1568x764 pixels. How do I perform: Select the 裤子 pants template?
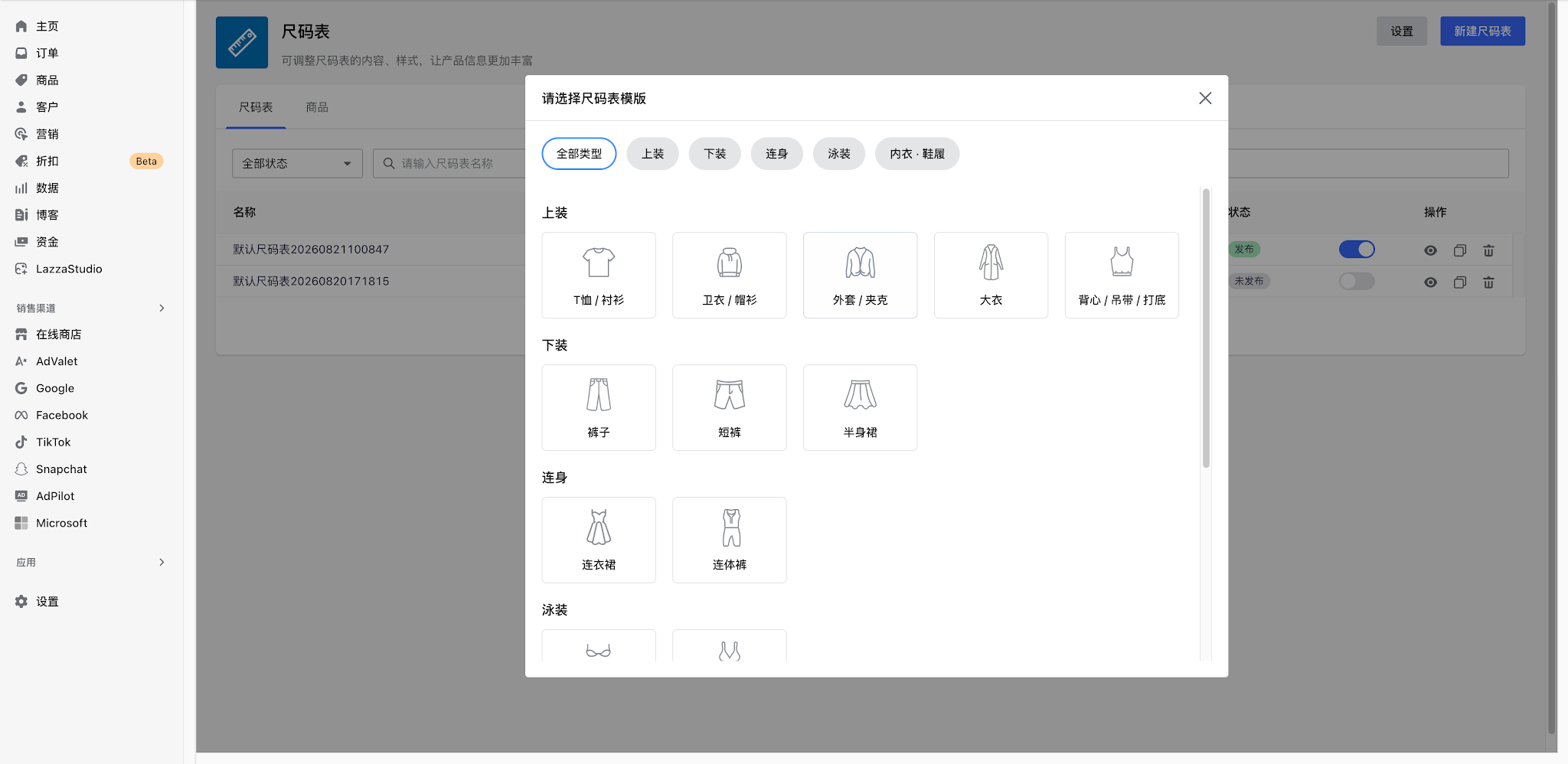pyautogui.click(x=599, y=408)
